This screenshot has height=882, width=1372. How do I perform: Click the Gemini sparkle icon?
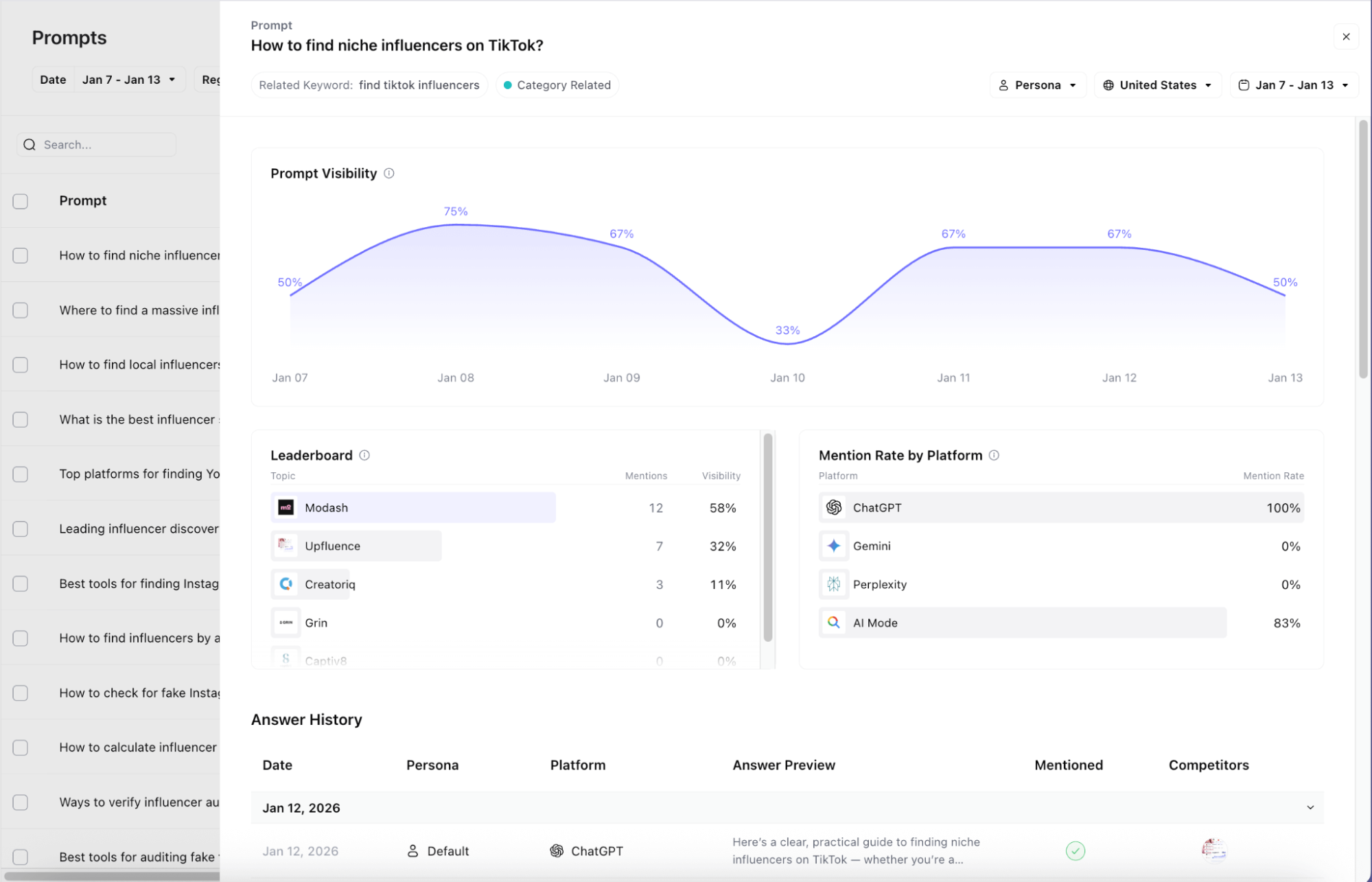[x=834, y=546]
